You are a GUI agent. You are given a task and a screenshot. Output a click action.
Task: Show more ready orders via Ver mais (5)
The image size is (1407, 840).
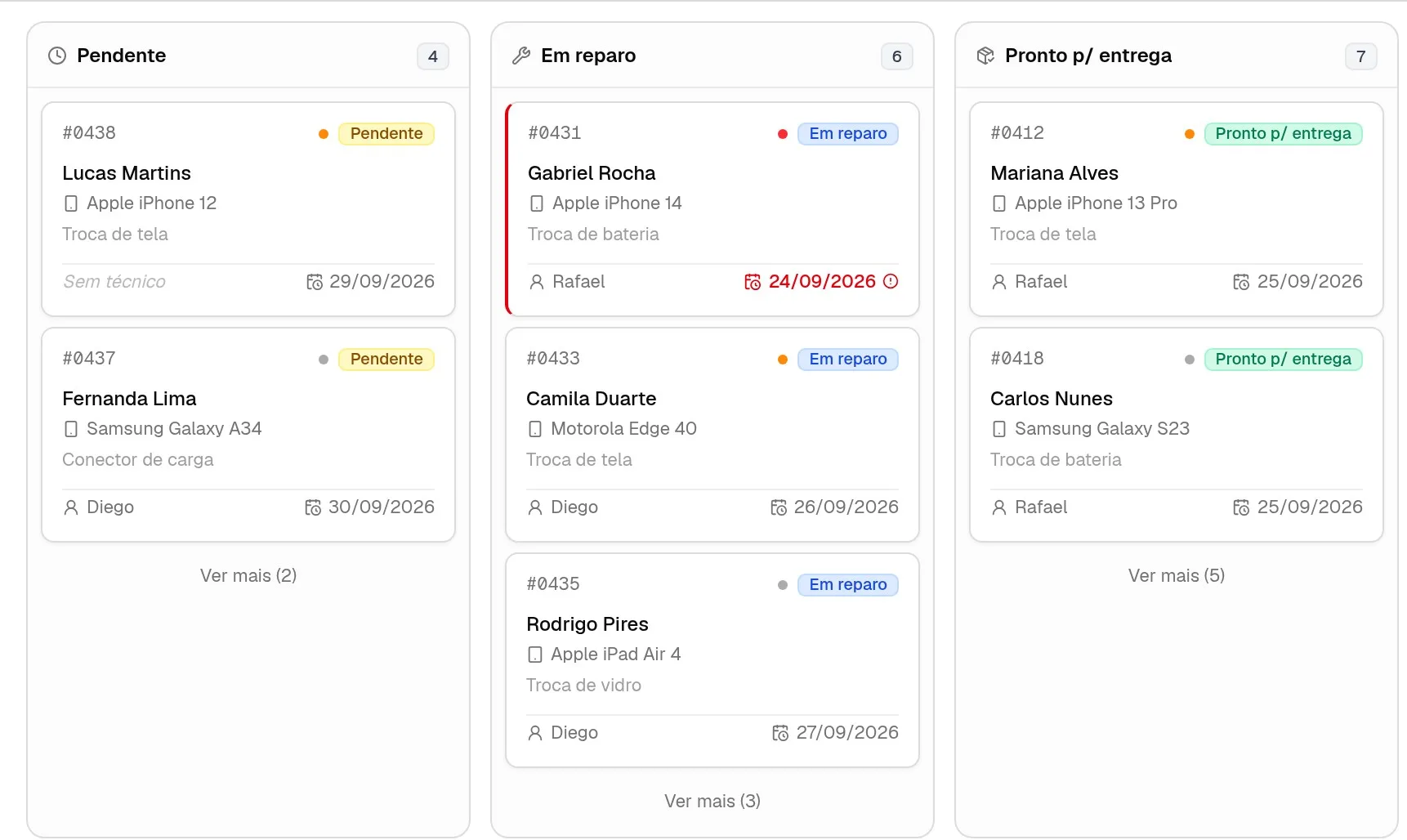[1177, 575]
